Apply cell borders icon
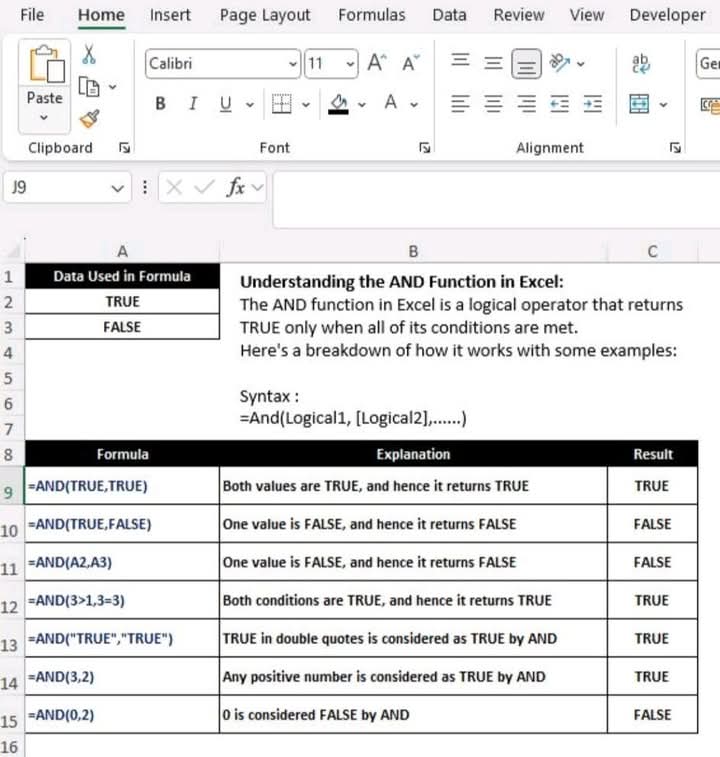Image resolution: width=720 pixels, height=757 pixels. coord(282,104)
